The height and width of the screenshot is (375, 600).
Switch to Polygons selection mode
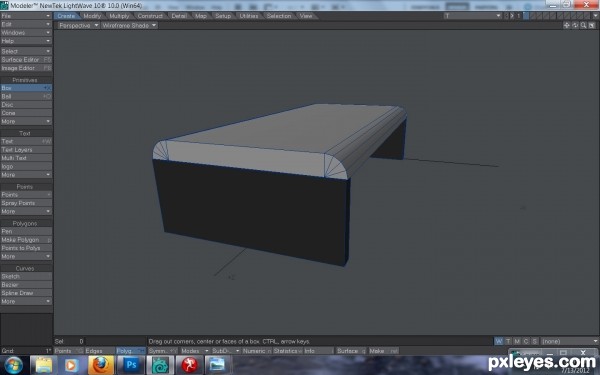130,351
